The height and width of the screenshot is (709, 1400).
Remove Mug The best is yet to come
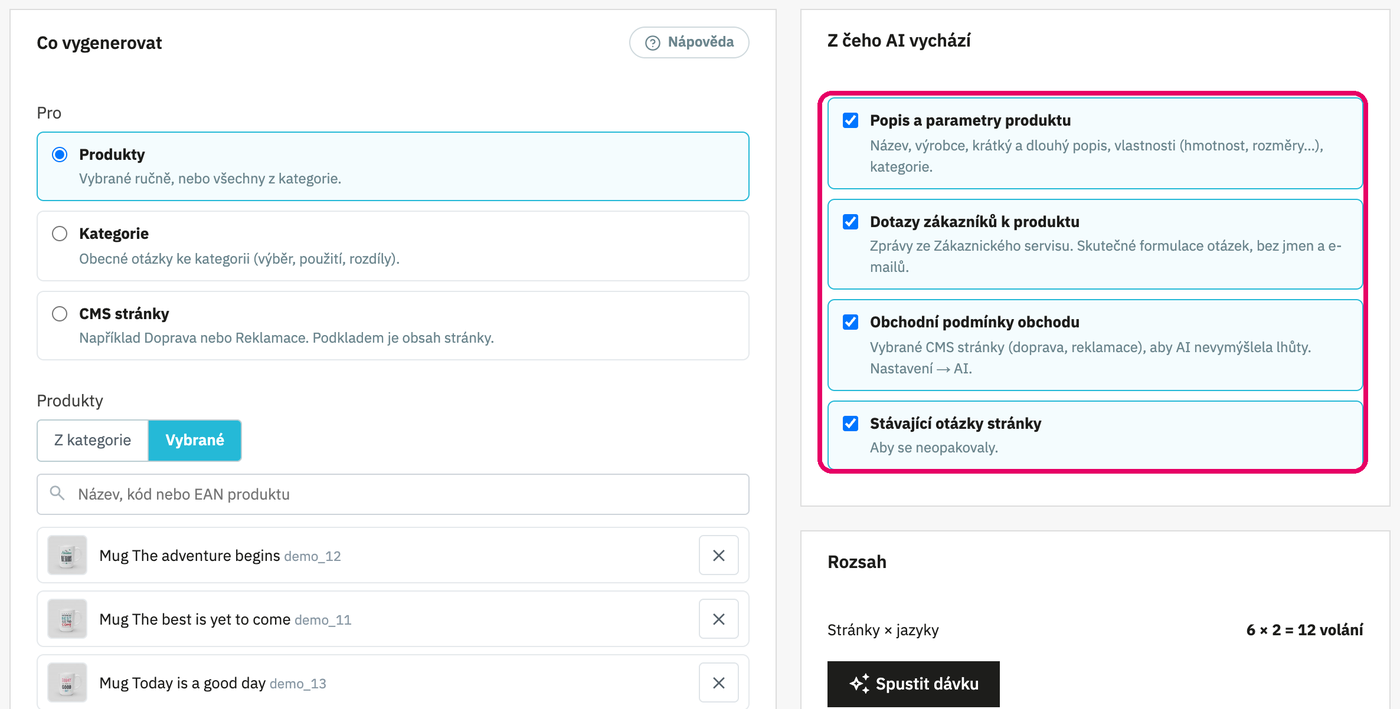click(718, 619)
